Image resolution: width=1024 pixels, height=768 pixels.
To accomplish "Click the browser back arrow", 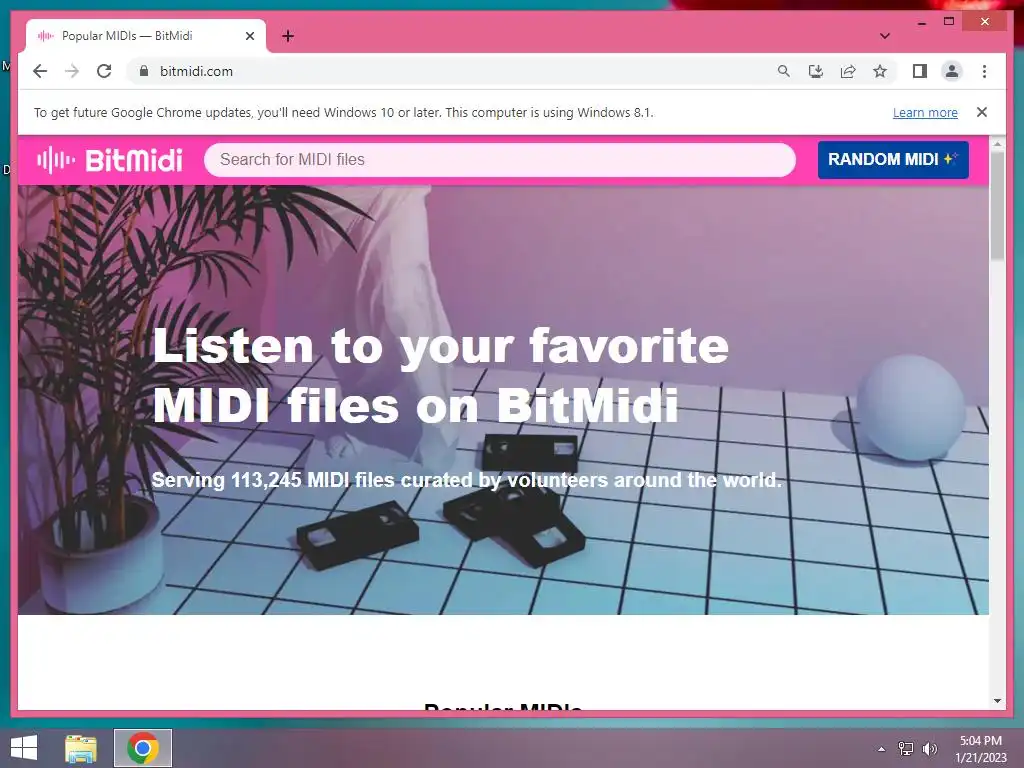I will [40, 71].
